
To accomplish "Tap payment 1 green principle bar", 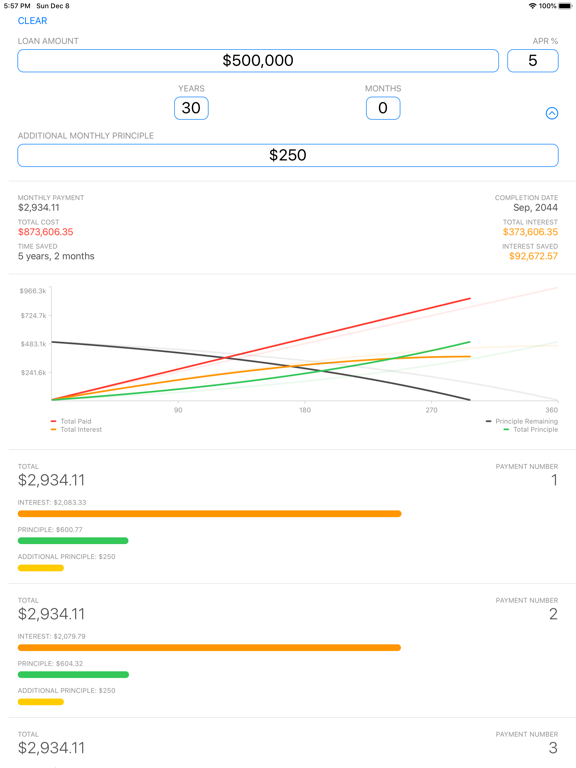I will click(73, 541).
